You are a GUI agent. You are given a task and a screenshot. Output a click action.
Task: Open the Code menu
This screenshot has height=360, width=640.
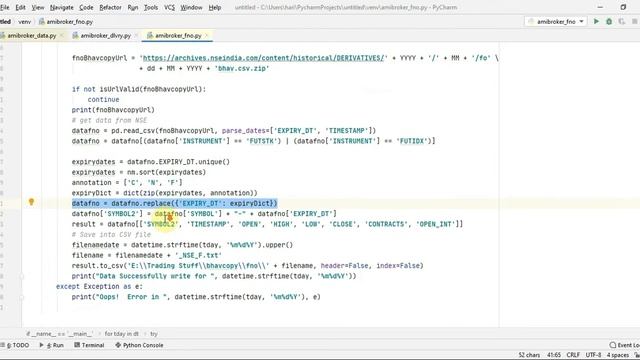(86, 7)
